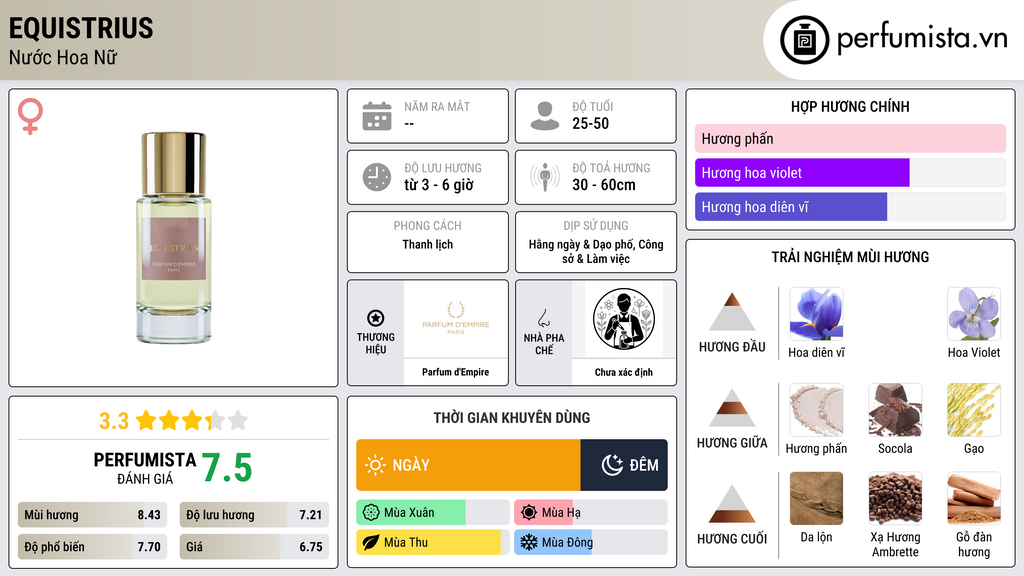Click the first gold rating star

[146, 420]
